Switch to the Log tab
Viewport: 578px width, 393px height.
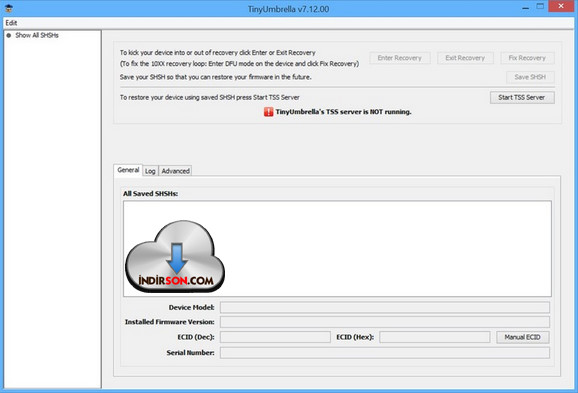coord(150,171)
